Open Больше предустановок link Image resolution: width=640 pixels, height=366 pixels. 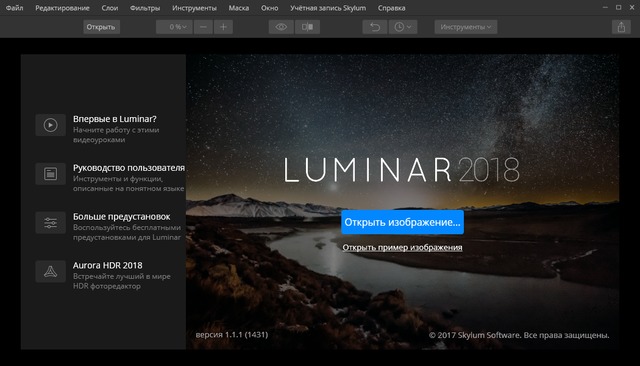[122, 217]
